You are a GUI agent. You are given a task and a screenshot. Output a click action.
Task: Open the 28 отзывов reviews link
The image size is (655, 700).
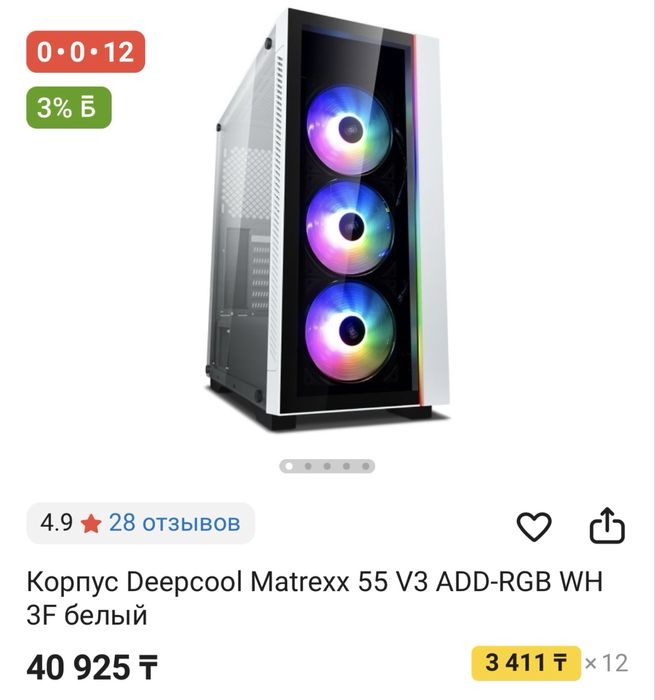point(174,523)
